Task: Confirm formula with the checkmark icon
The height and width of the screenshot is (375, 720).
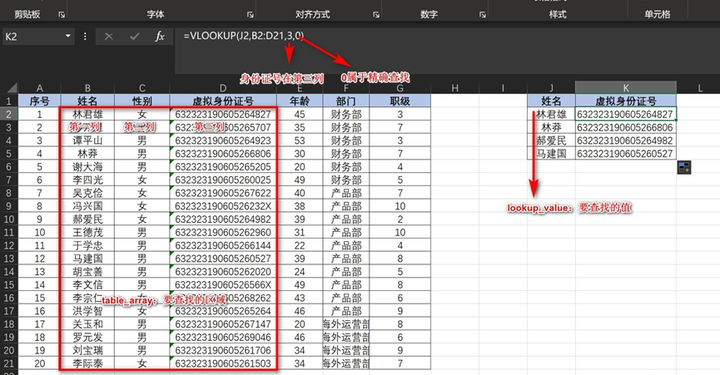Action: [x=134, y=36]
